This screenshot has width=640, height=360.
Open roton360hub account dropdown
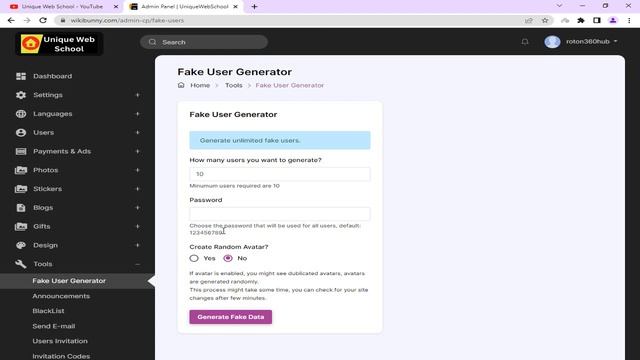tap(592, 42)
